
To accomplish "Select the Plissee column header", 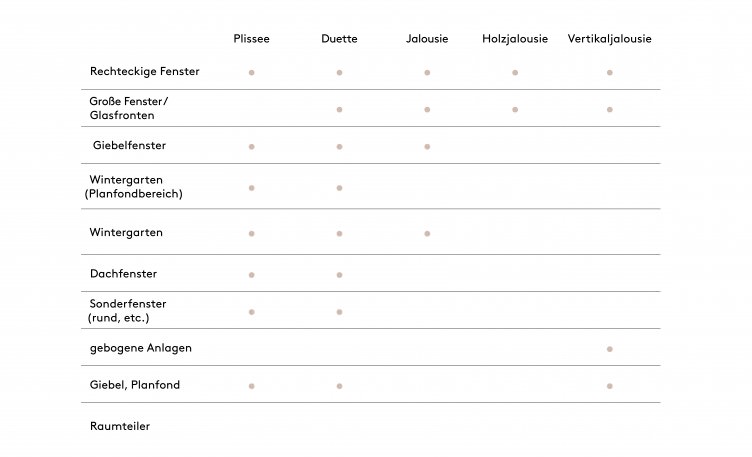I will (251, 39).
